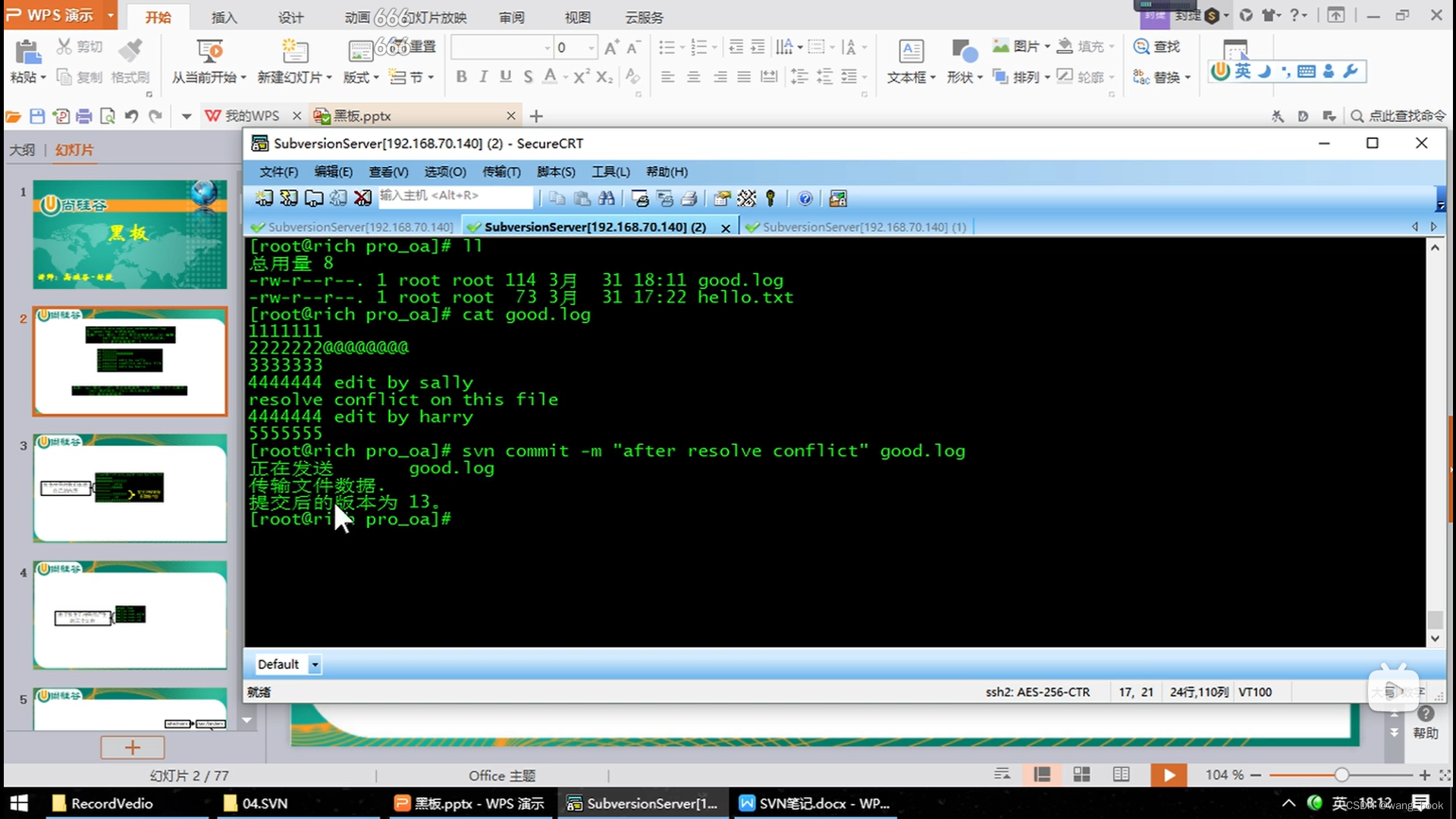This screenshot has width=1456, height=819.
Task: Click the align left paragraph icon
Action: click(667, 77)
